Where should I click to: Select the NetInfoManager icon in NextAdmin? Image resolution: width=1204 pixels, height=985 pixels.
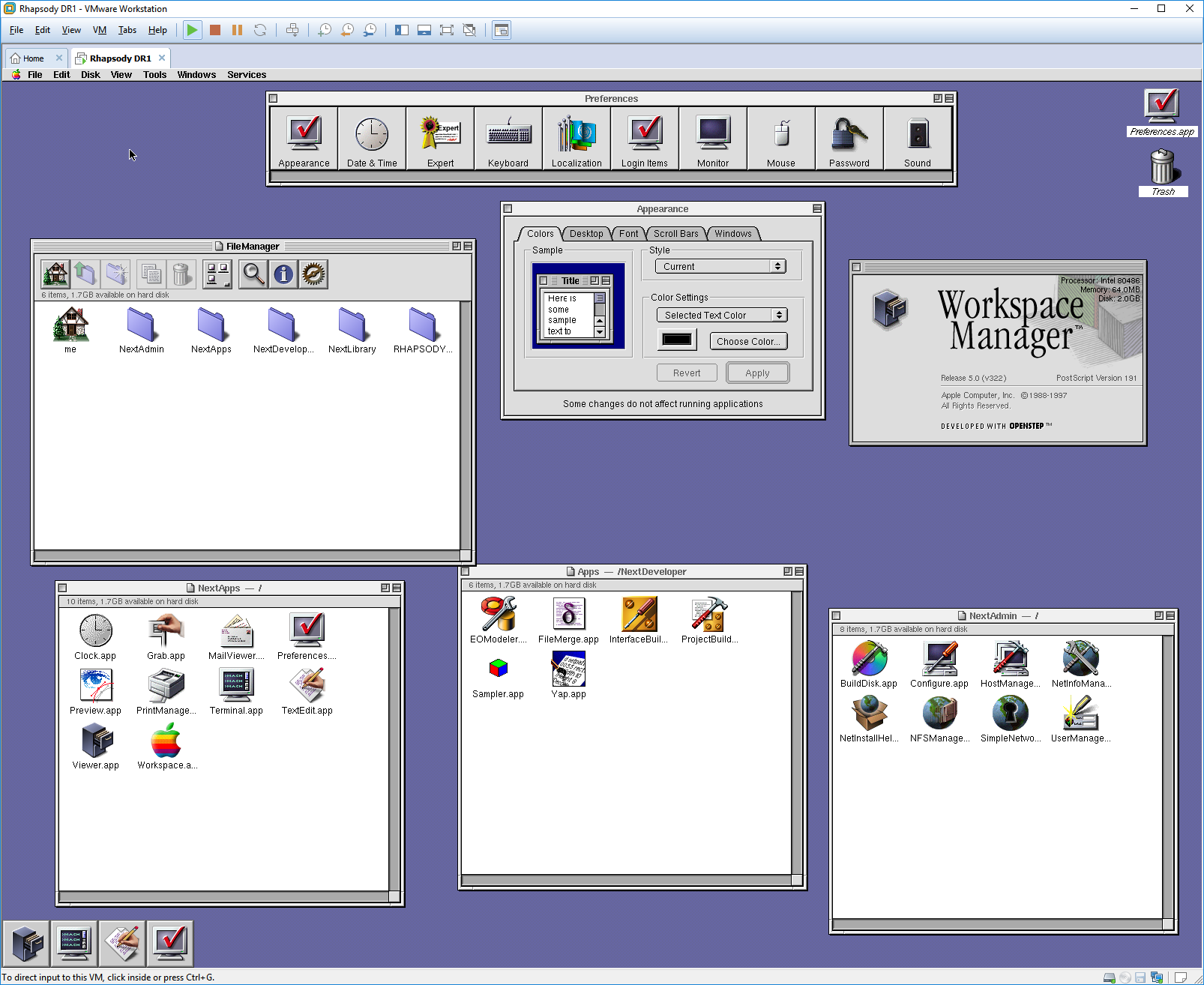[x=1081, y=664]
